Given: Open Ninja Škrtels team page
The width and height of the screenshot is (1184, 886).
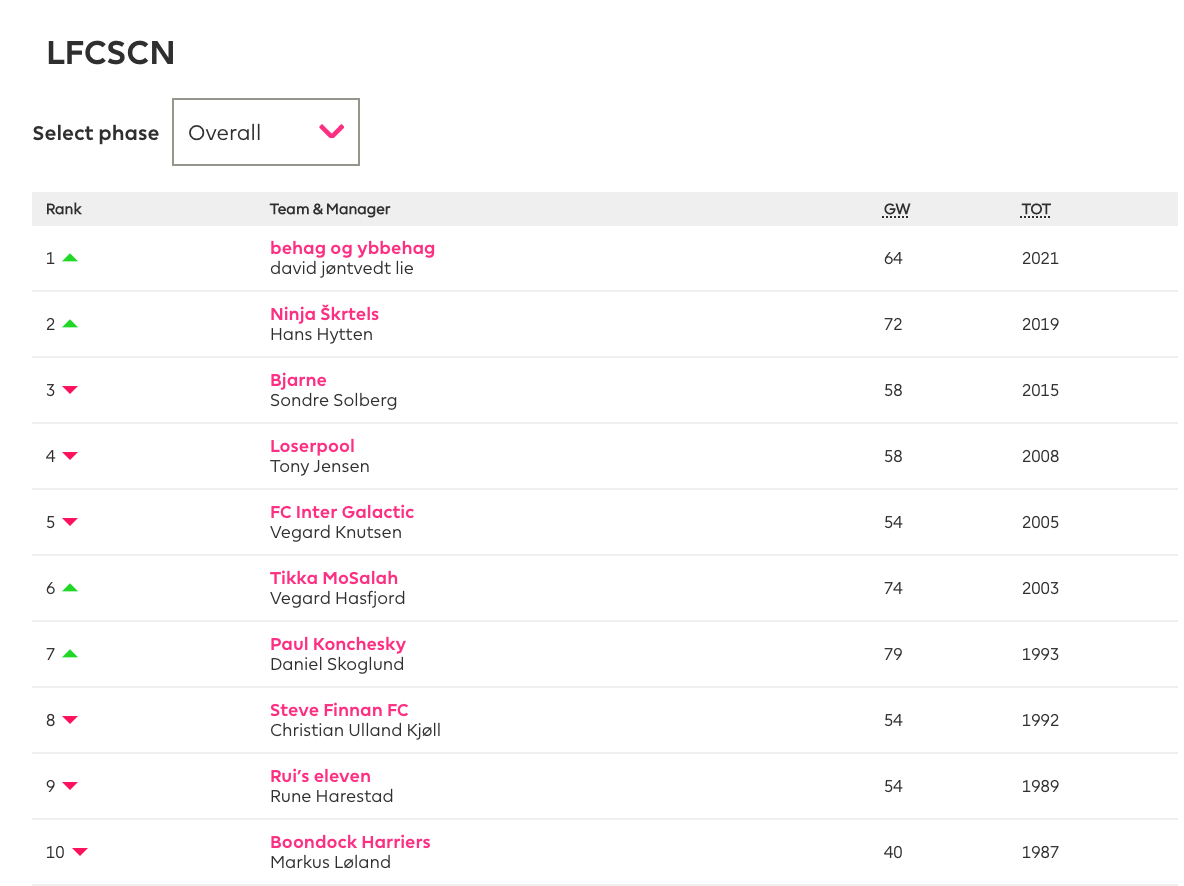Looking at the screenshot, I should coord(324,314).
